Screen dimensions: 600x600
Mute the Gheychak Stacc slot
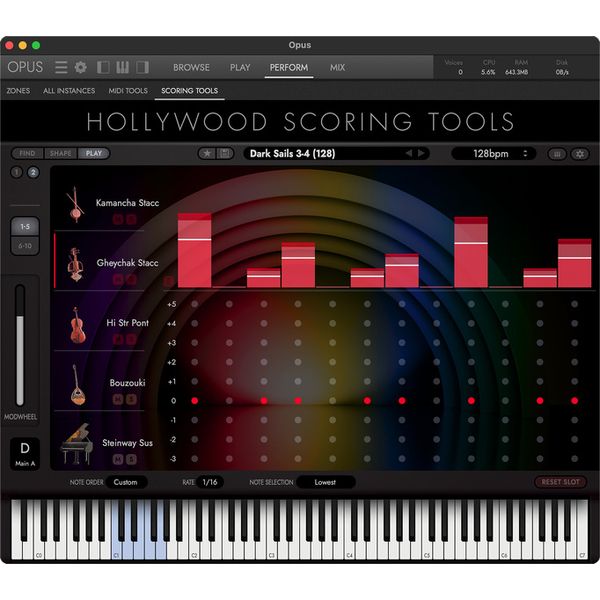coord(118,279)
